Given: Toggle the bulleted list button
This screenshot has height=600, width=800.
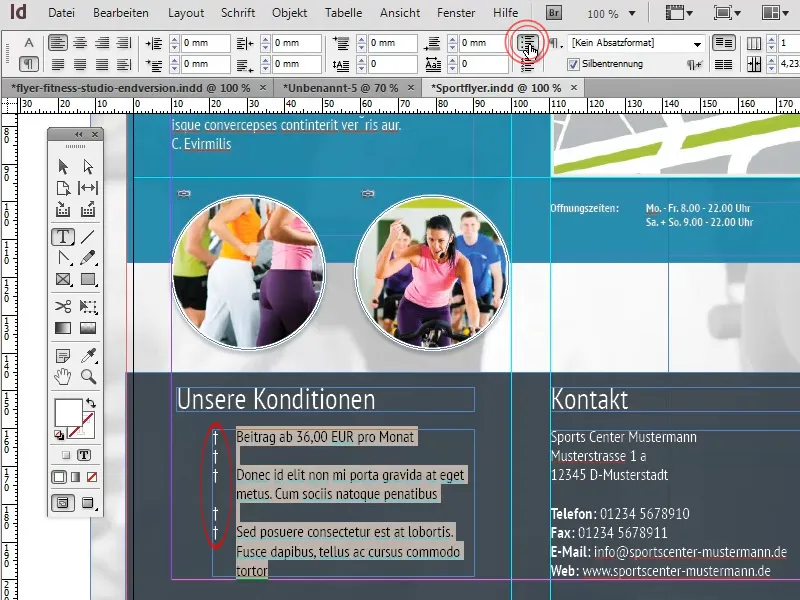Looking at the screenshot, I should coord(528,42).
